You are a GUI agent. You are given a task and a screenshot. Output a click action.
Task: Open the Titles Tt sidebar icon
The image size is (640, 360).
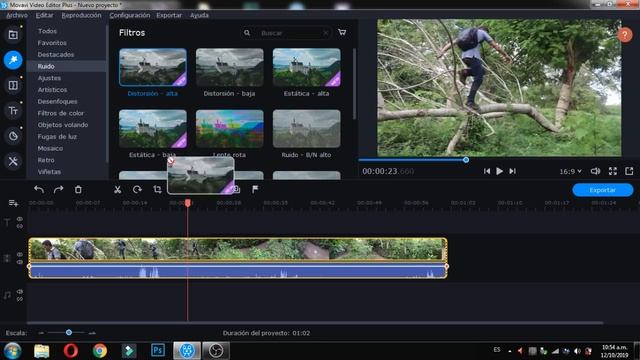click(13, 111)
